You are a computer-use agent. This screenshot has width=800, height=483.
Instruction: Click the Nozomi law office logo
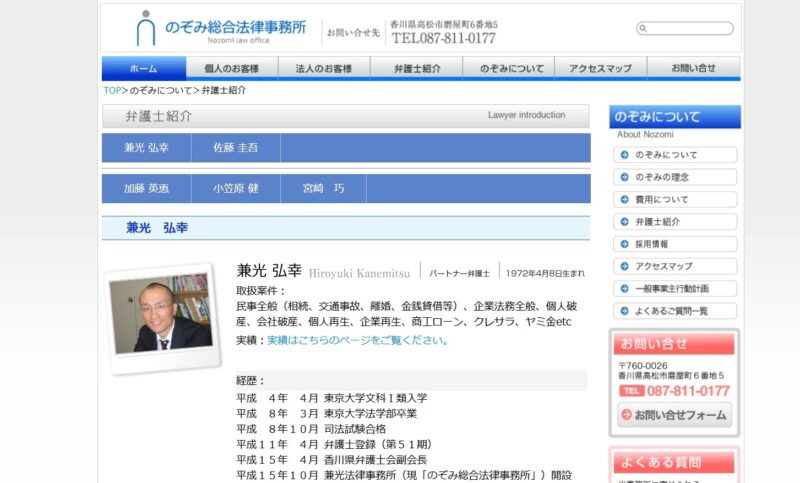(x=221, y=29)
